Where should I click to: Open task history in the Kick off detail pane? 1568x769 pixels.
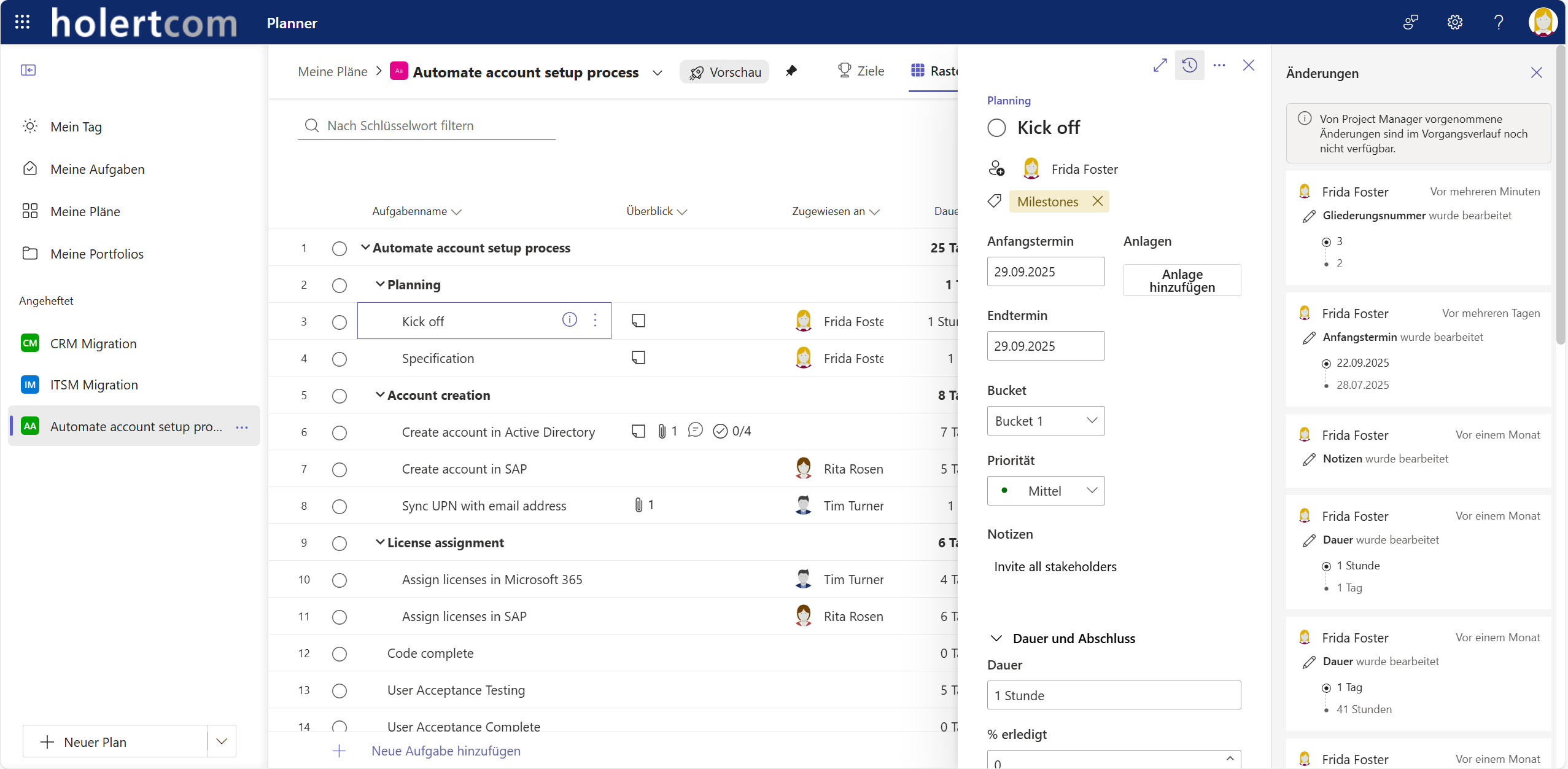pos(1189,65)
